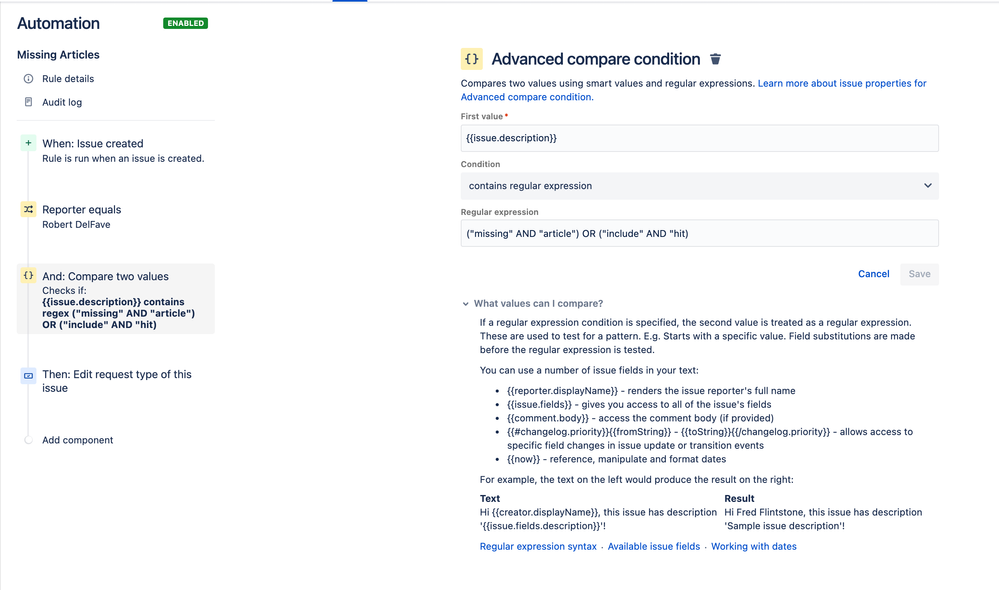Collapse the What values can I compare section

click(466, 304)
